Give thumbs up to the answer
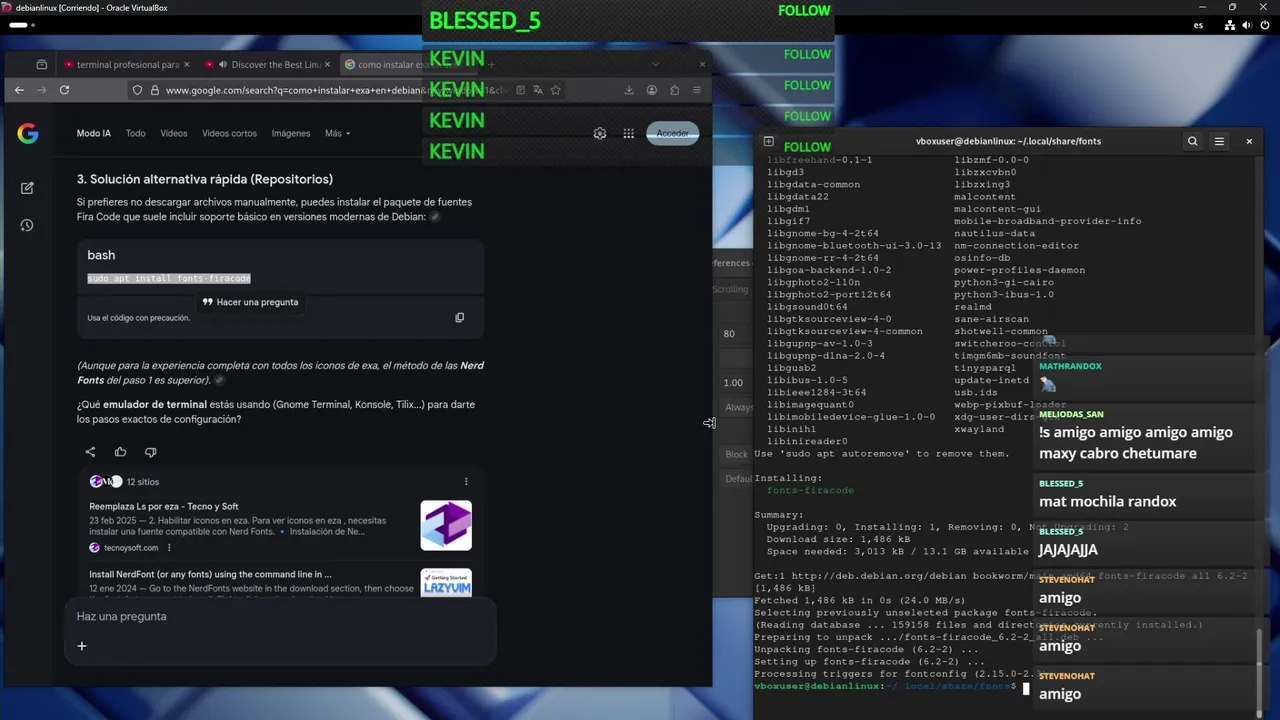This screenshot has width=1280, height=720. click(120, 452)
